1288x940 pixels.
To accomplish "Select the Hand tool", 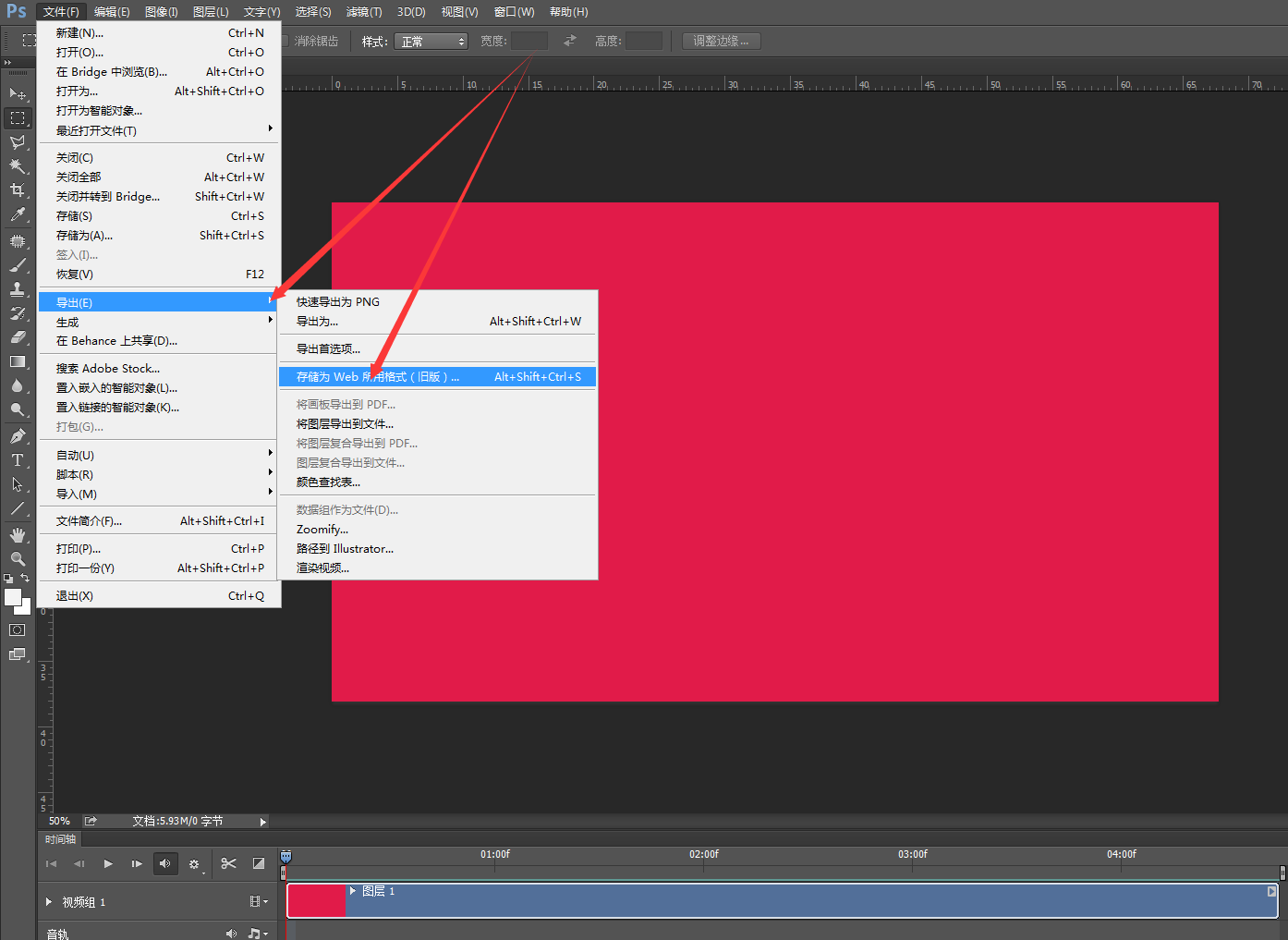I will [18, 535].
